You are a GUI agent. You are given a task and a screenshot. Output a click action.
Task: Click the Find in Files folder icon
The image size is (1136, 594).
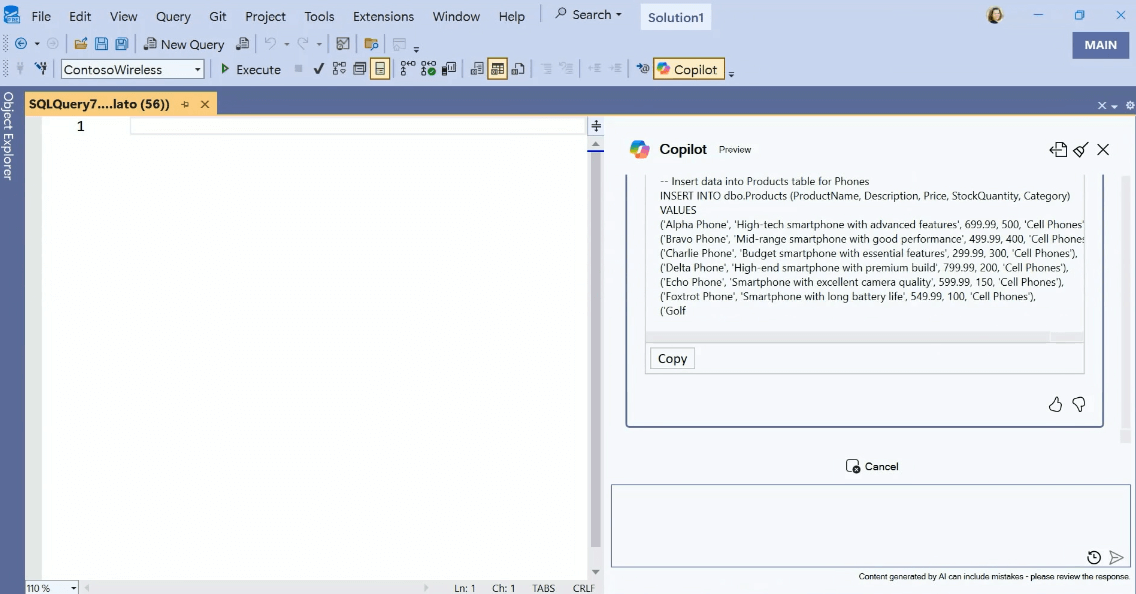point(372,44)
